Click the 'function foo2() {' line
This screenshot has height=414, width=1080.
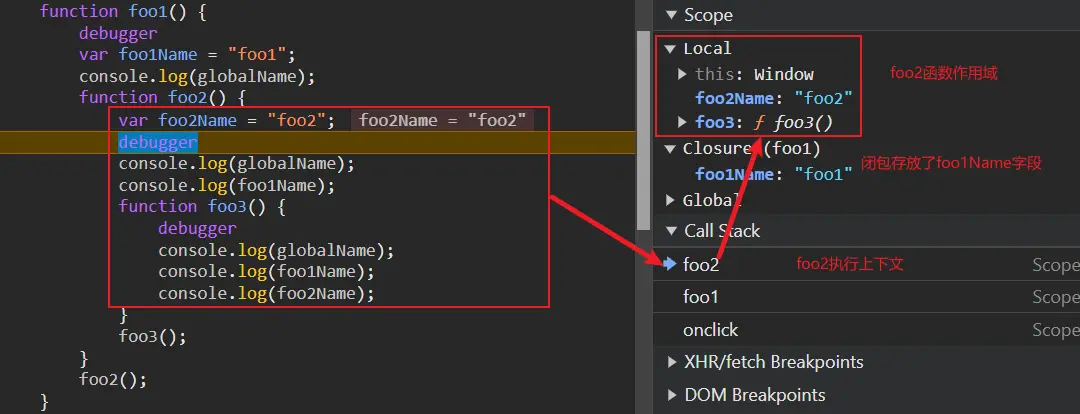(x=162, y=97)
